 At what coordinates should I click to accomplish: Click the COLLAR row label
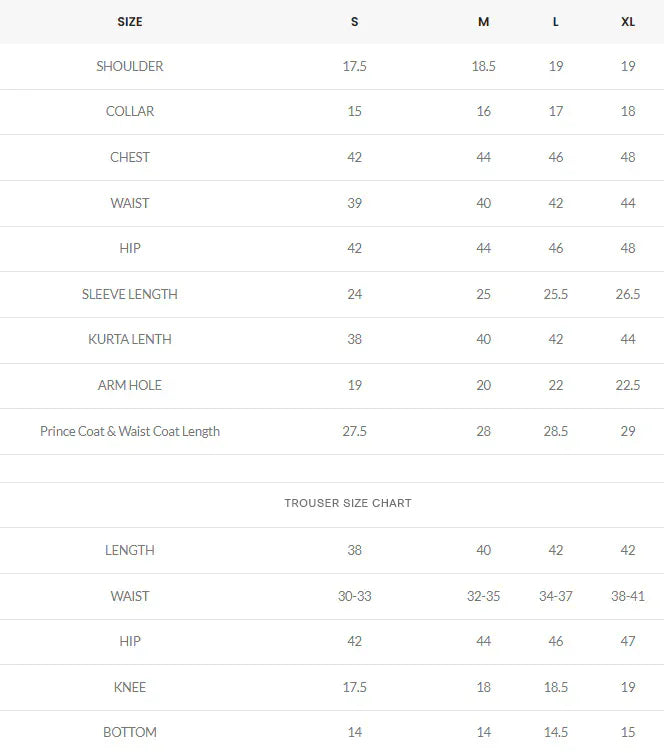(x=130, y=111)
